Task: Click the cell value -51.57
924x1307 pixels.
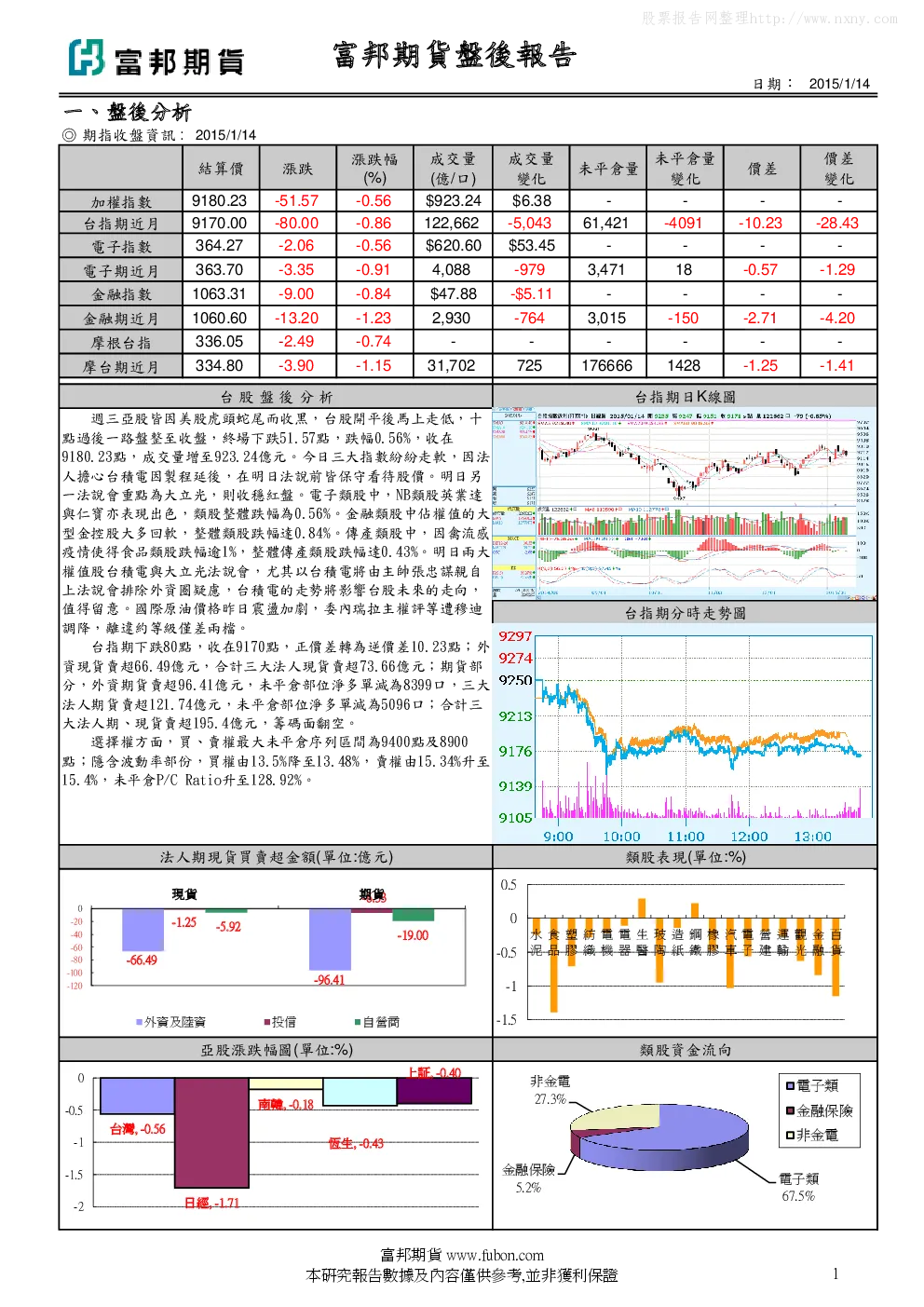Action: (297, 200)
